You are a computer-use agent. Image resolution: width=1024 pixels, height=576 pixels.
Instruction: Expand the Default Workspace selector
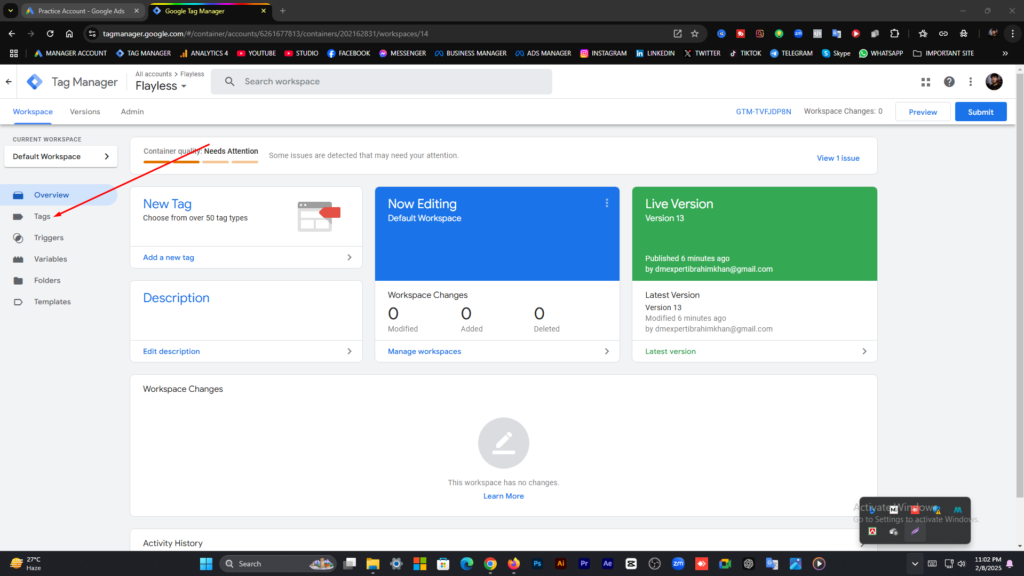point(61,157)
